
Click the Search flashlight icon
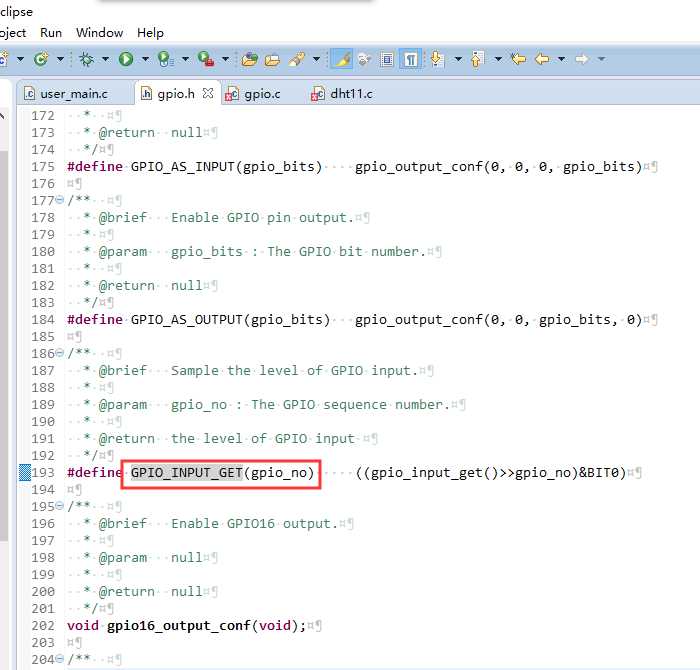point(297,59)
